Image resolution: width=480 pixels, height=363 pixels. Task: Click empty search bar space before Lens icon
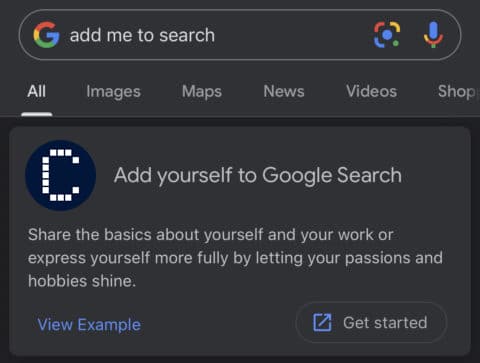coord(293,35)
